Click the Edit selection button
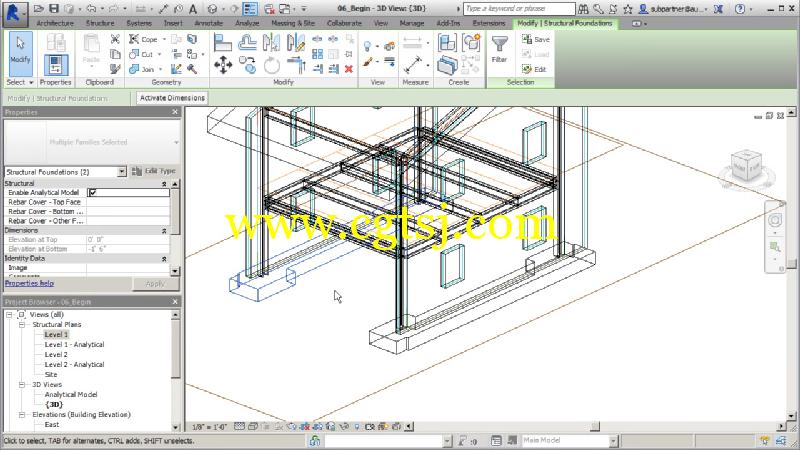 pyautogui.click(x=534, y=69)
